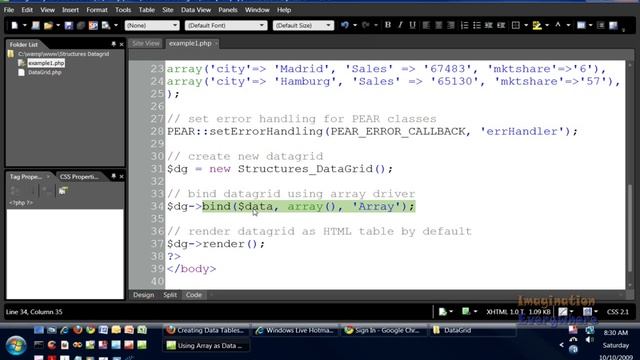The height and width of the screenshot is (360, 640).
Task: Switch to Code view
Action: (193, 295)
